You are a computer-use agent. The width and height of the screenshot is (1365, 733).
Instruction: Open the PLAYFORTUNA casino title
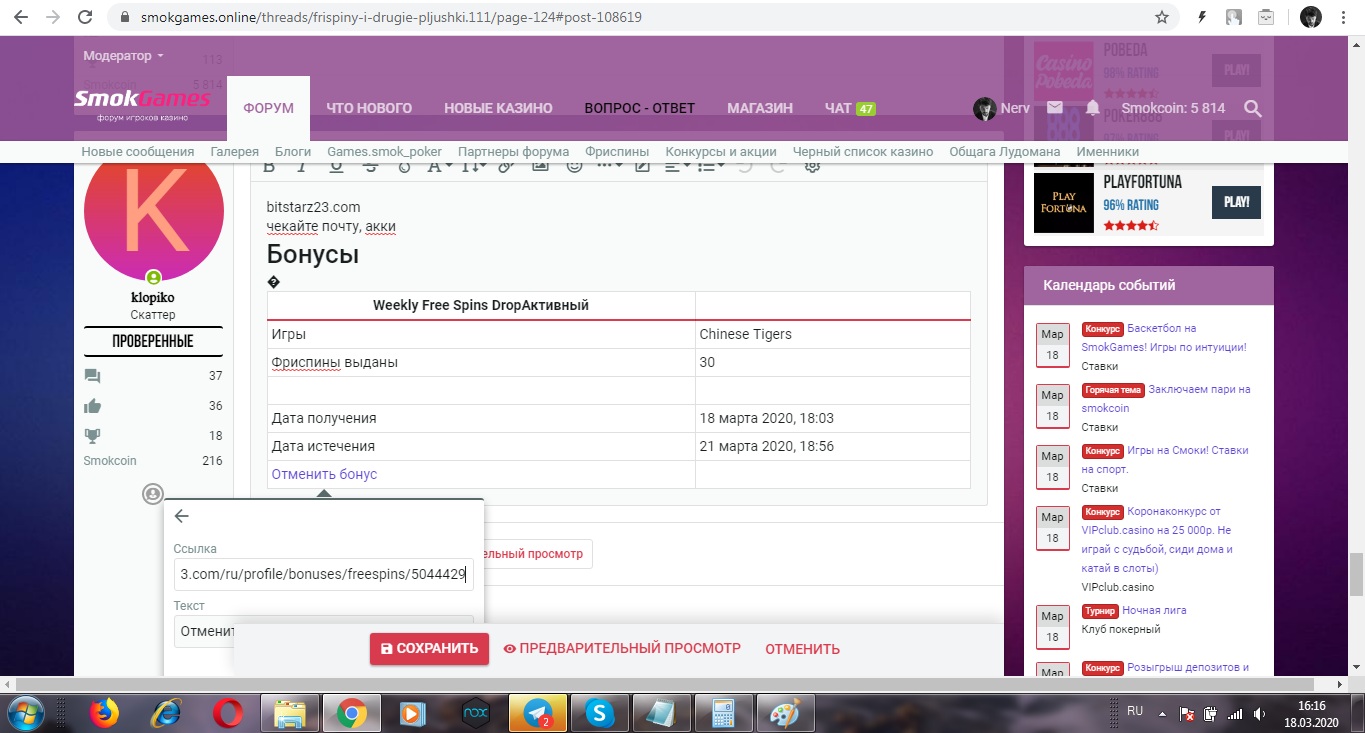(x=1142, y=182)
